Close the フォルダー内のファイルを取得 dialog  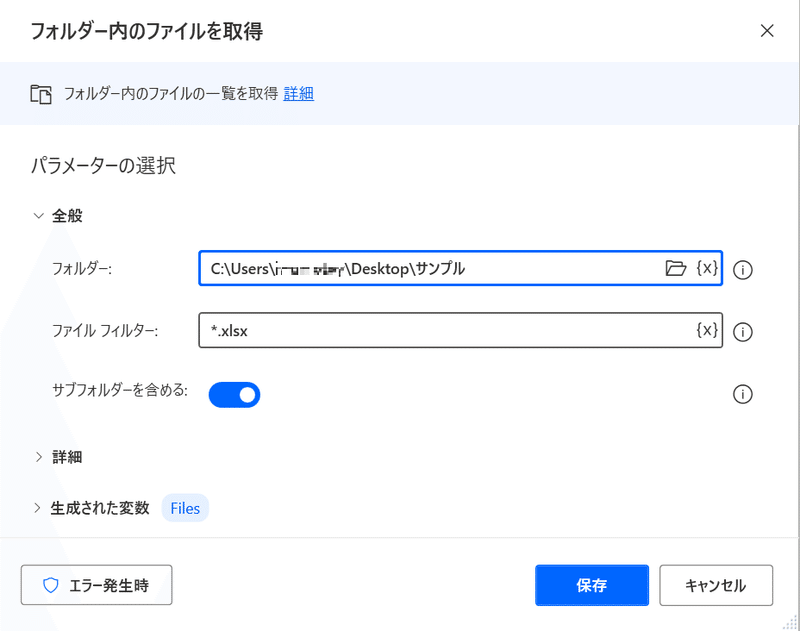[x=767, y=31]
